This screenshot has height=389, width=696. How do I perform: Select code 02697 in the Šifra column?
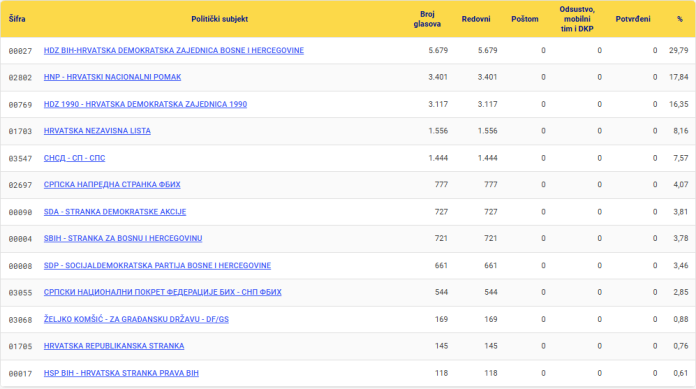pos(20,185)
